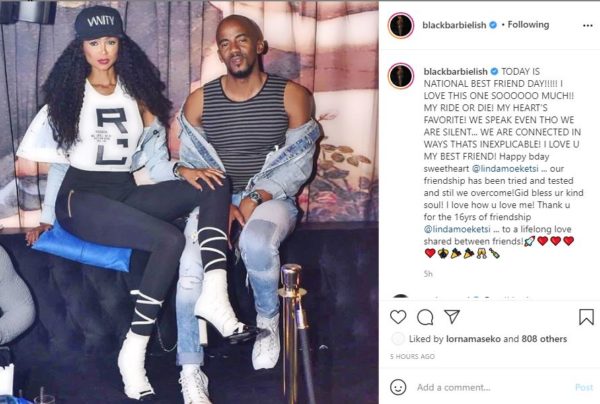Open the three-dot more options menu
Image resolution: width=600 pixels, height=404 pixels.
tap(588, 26)
